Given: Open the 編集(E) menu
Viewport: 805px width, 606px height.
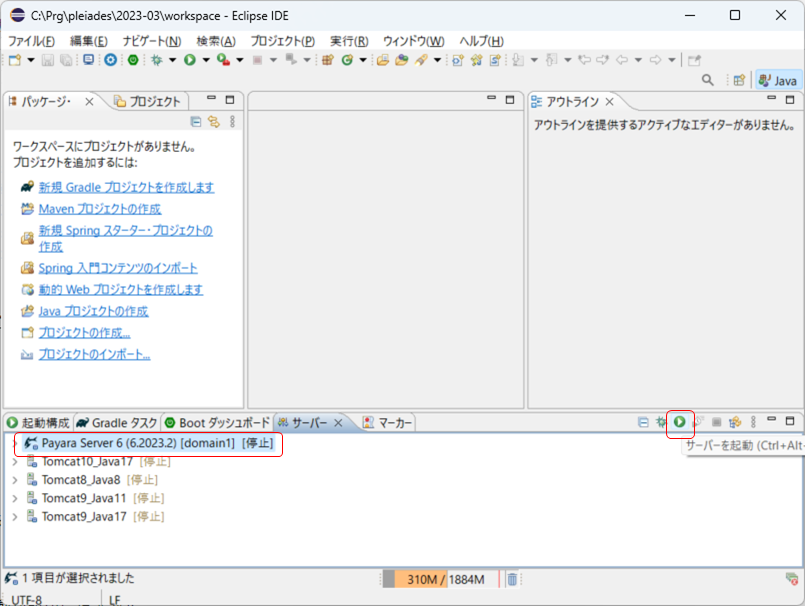Looking at the screenshot, I should pos(89,41).
